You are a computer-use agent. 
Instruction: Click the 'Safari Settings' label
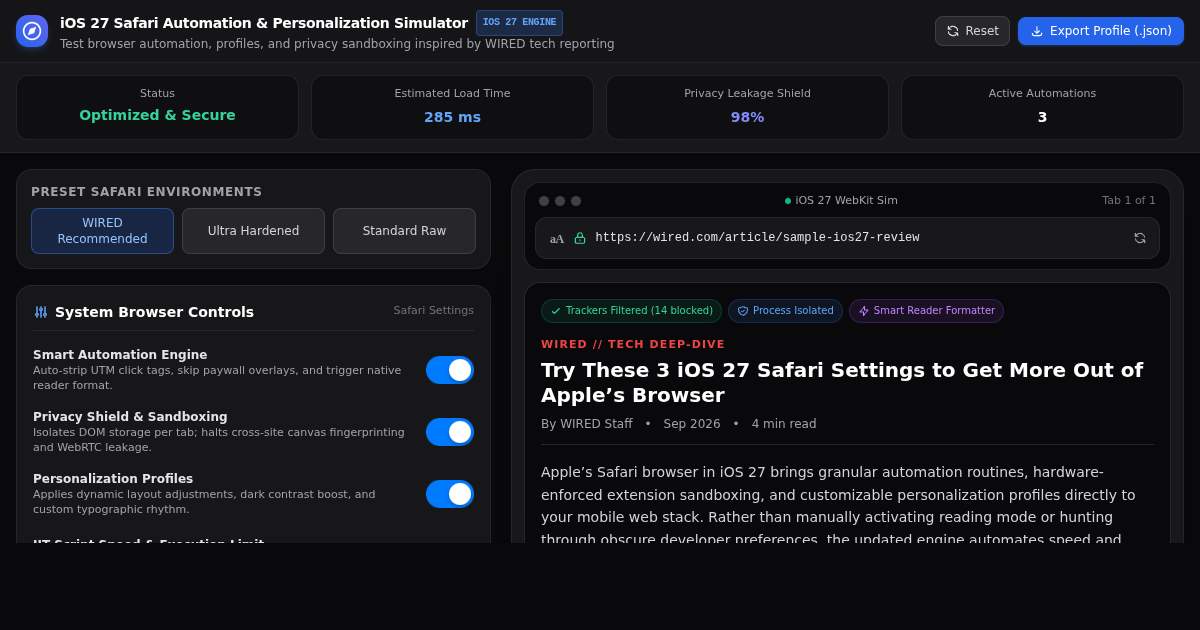pyautogui.click(x=433, y=311)
